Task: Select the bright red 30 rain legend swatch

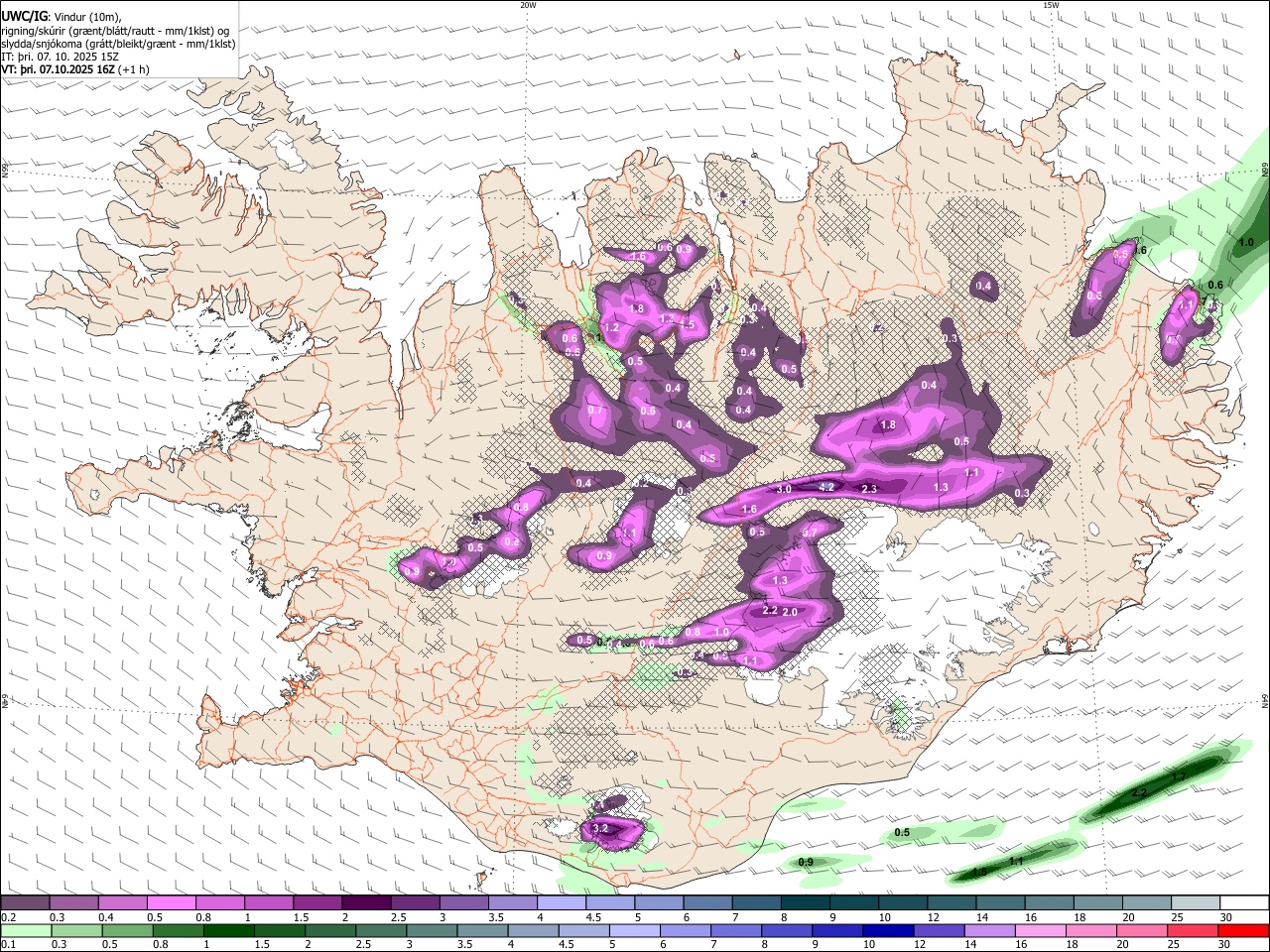Action: point(1242,931)
